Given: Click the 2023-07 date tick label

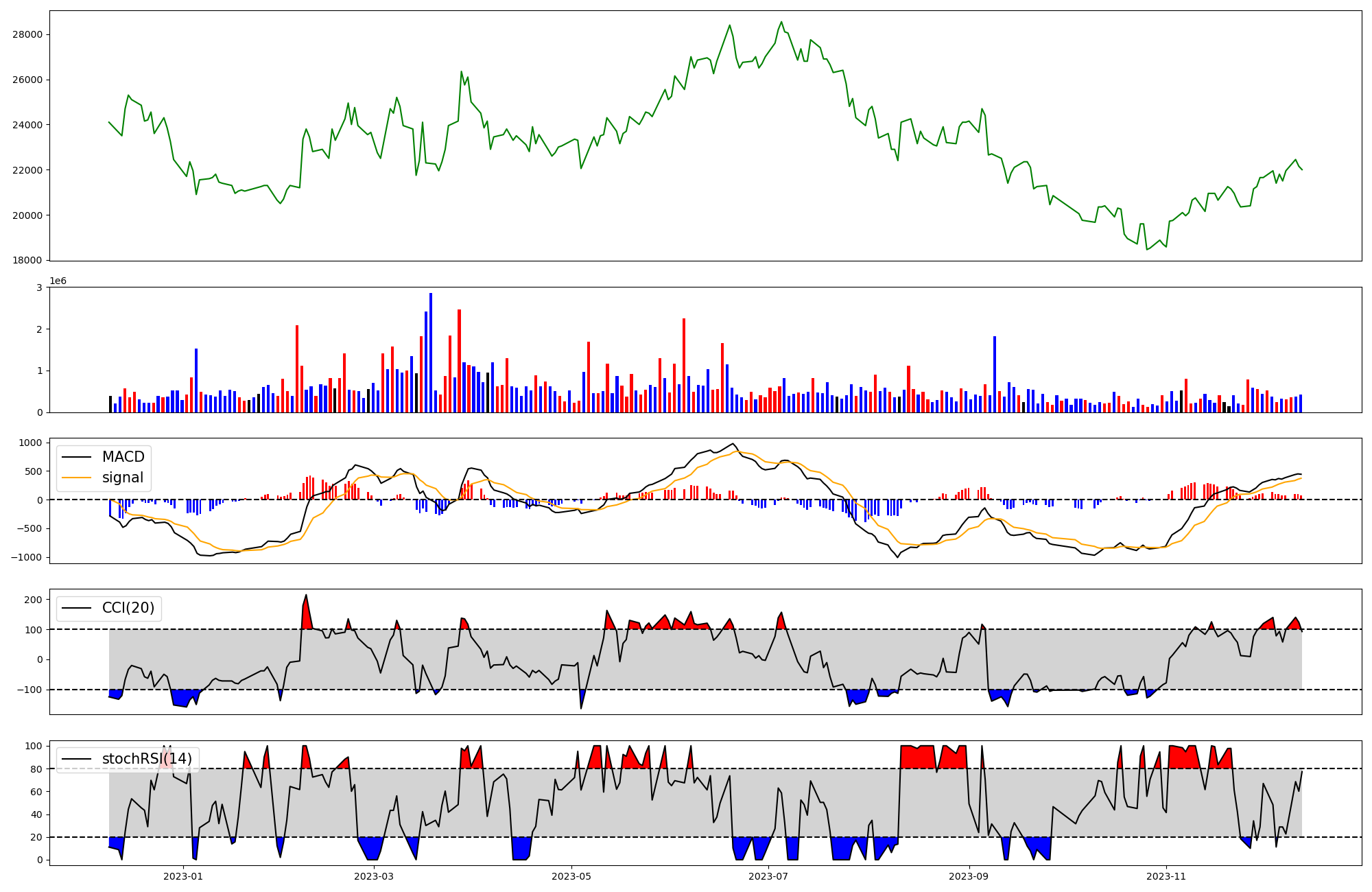Looking at the screenshot, I should pos(768,876).
